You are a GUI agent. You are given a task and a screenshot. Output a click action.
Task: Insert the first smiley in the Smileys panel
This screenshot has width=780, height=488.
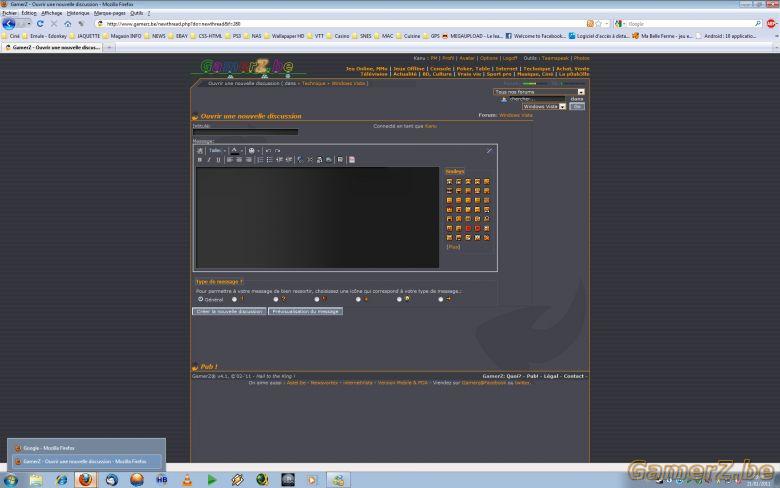(449, 182)
